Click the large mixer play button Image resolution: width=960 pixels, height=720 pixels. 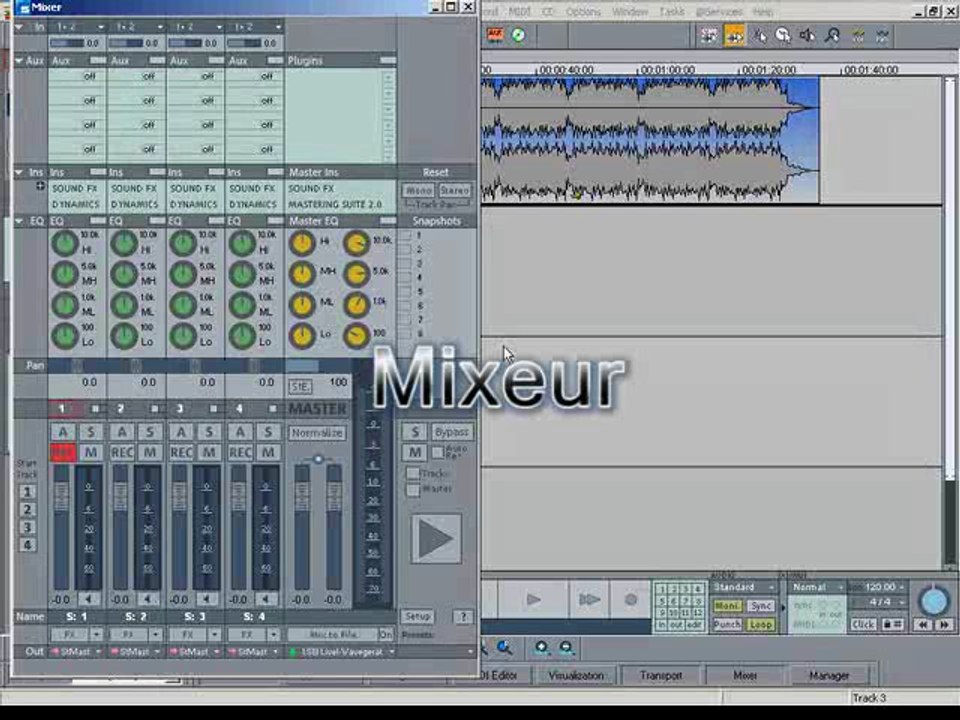coord(436,539)
